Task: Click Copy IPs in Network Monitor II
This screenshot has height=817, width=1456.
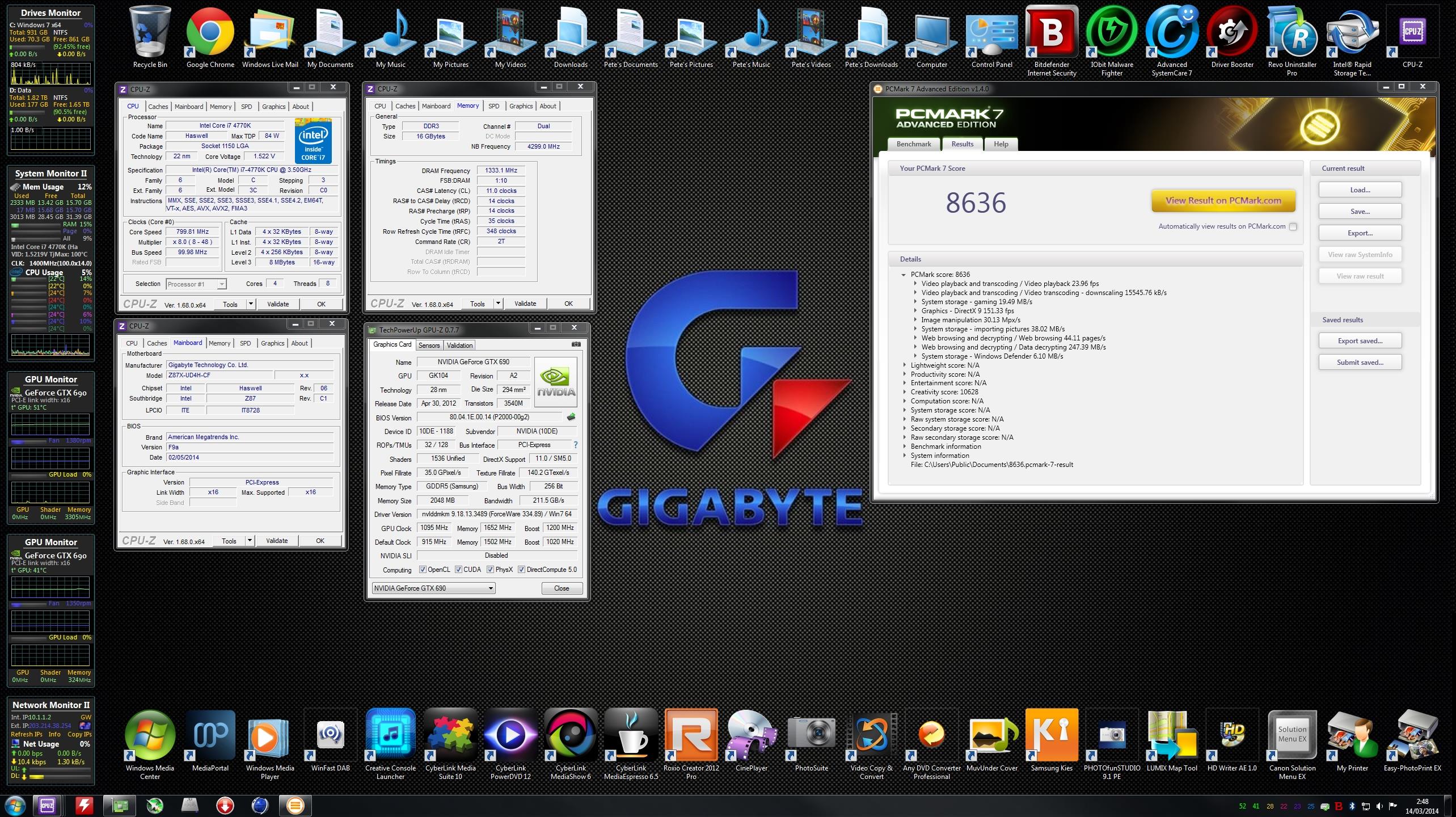Action: tap(79, 734)
